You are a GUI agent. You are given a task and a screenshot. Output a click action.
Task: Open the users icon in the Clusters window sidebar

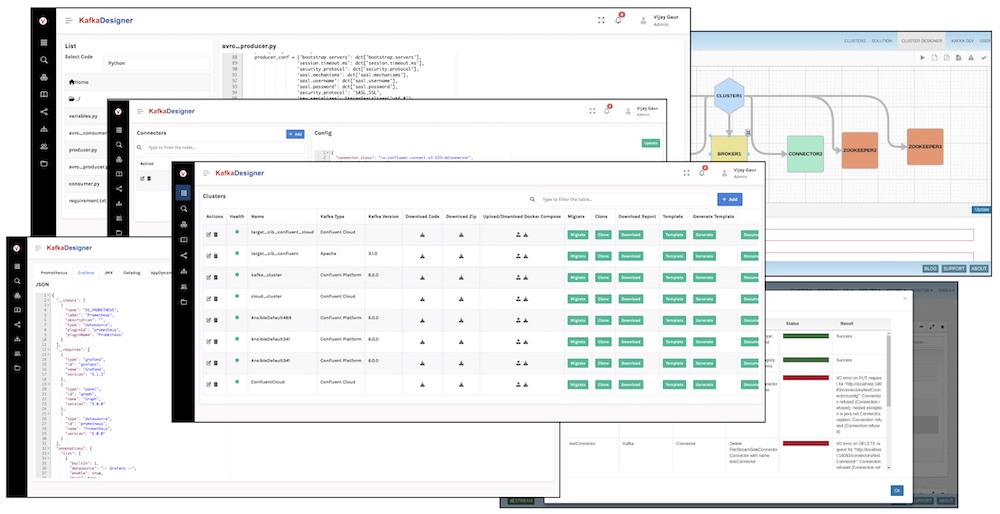(x=184, y=286)
